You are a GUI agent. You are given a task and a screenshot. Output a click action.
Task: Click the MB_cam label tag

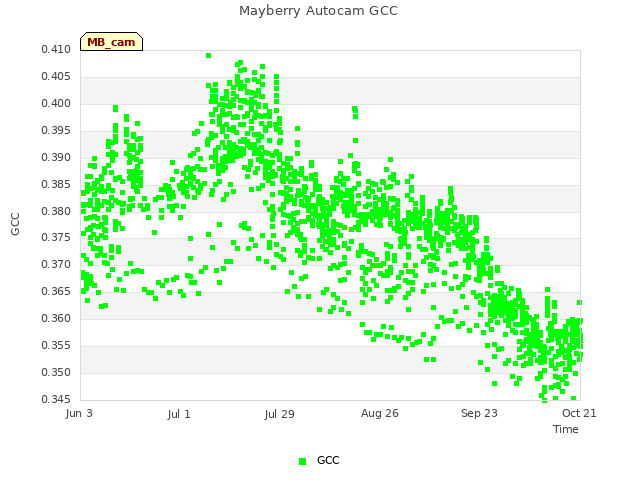click(111, 42)
